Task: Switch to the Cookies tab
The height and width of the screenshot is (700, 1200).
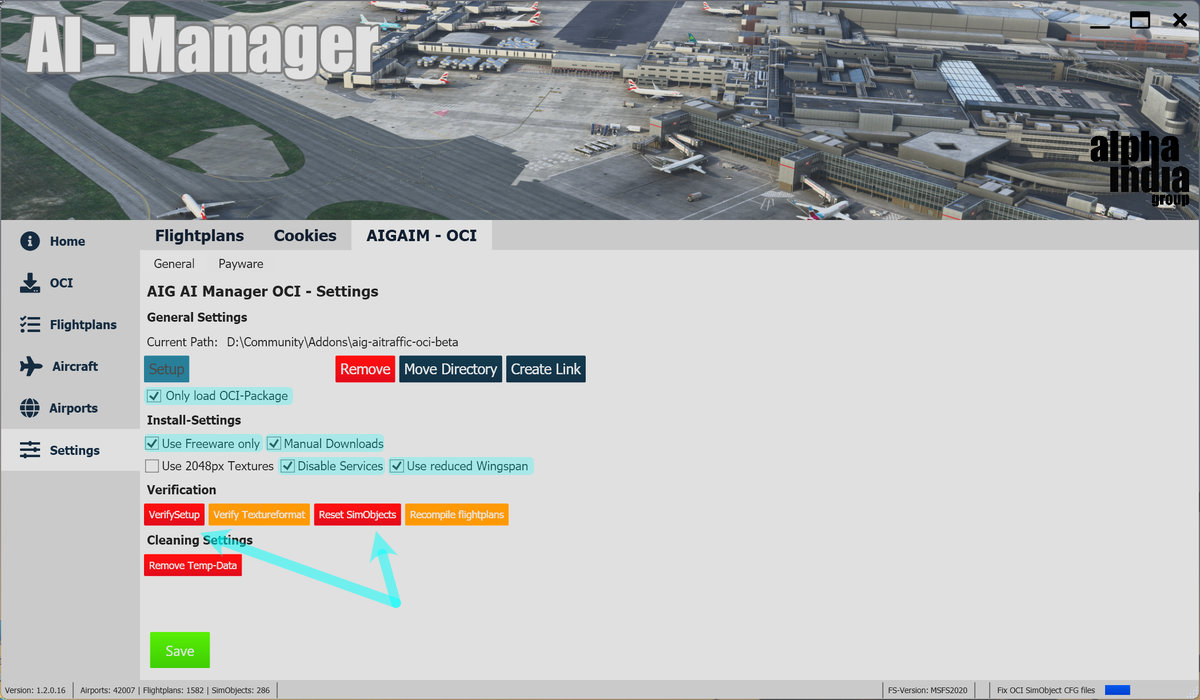Action: tap(305, 236)
